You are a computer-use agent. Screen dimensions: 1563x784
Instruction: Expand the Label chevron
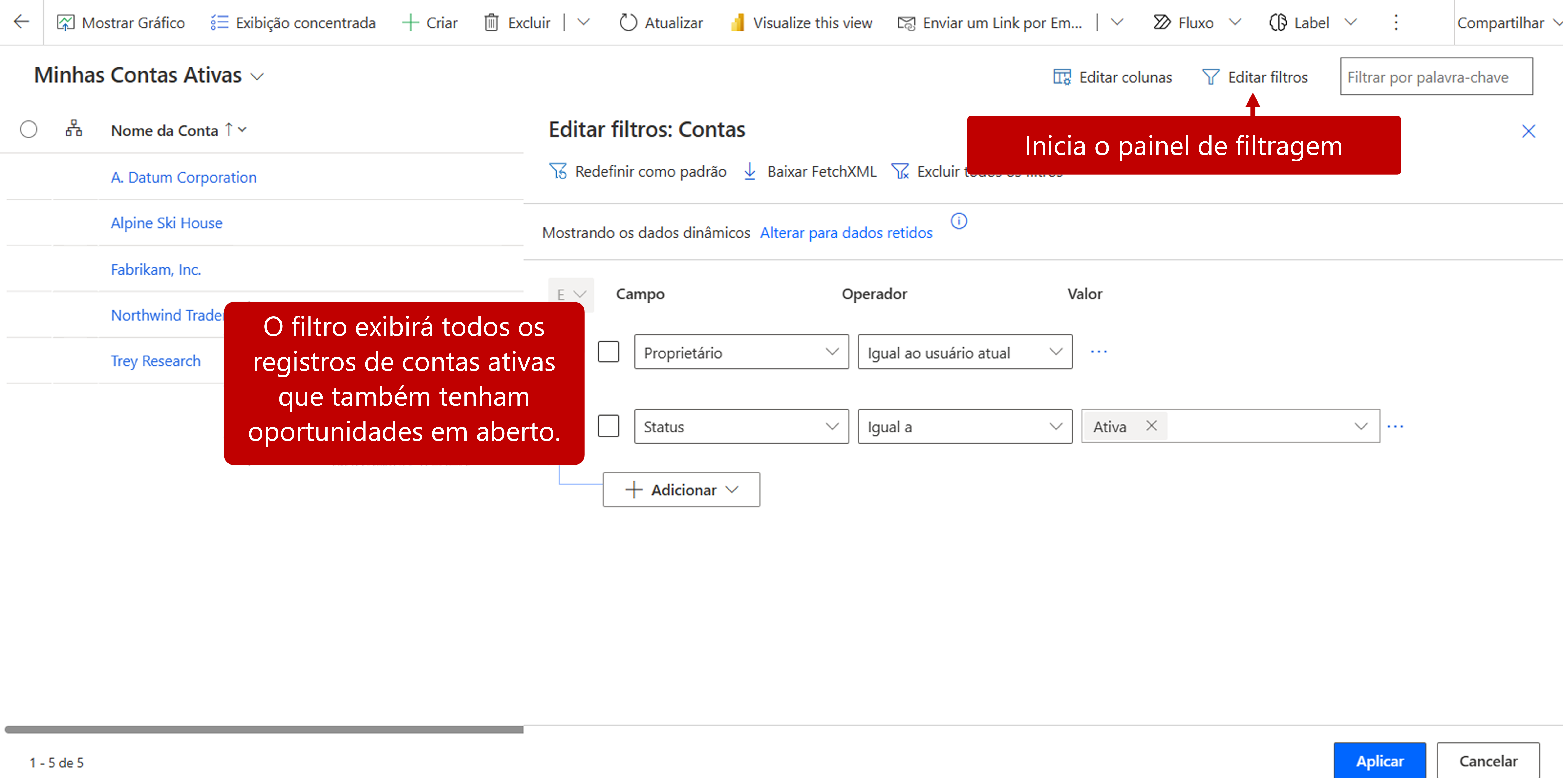click(1350, 23)
